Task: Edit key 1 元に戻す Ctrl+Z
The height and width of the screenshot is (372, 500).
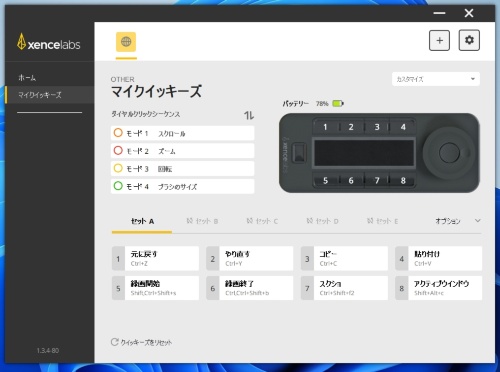Action: click(155, 258)
